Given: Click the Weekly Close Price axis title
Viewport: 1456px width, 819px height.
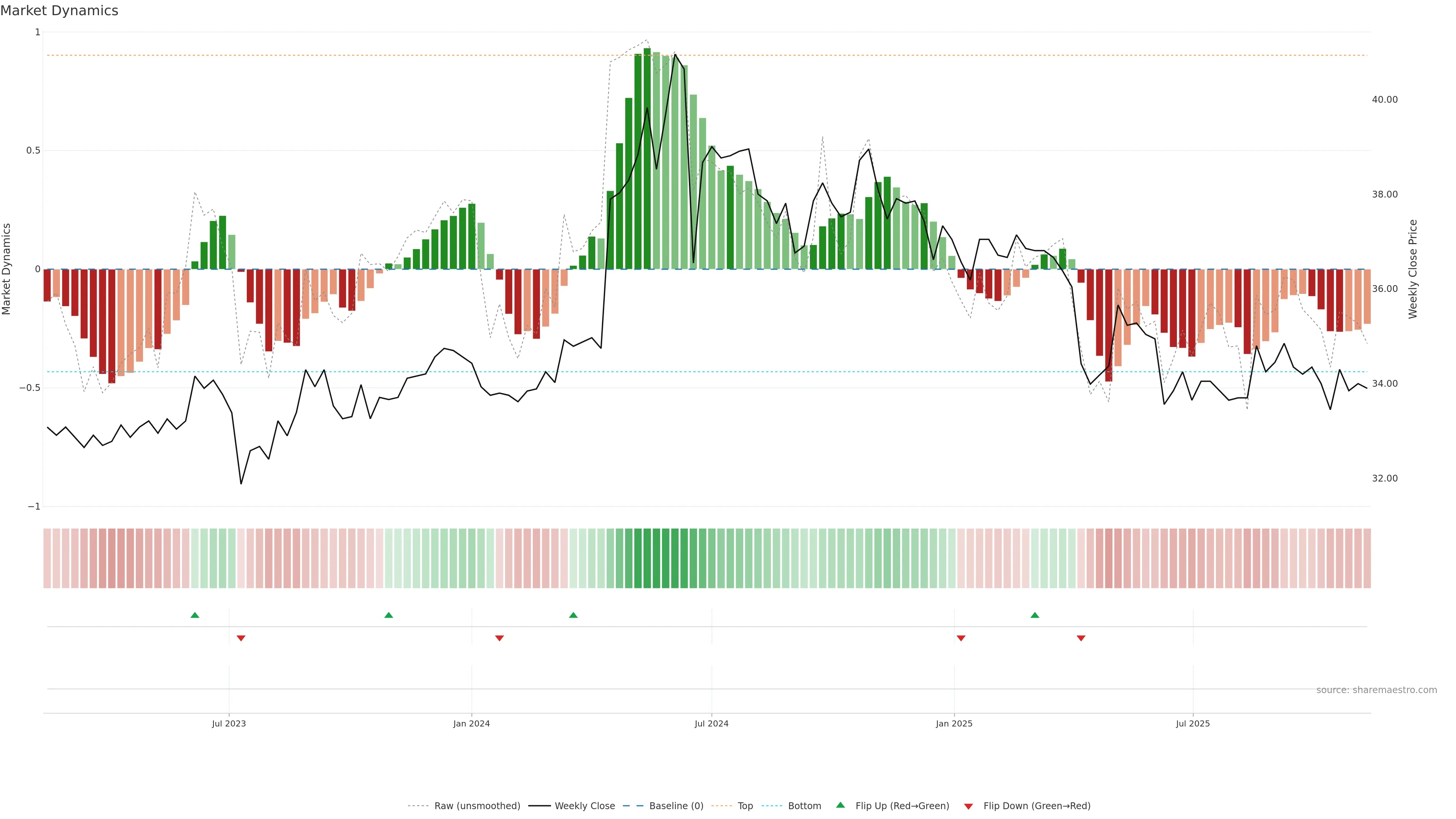Looking at the screenshot, I should 1412,269.
